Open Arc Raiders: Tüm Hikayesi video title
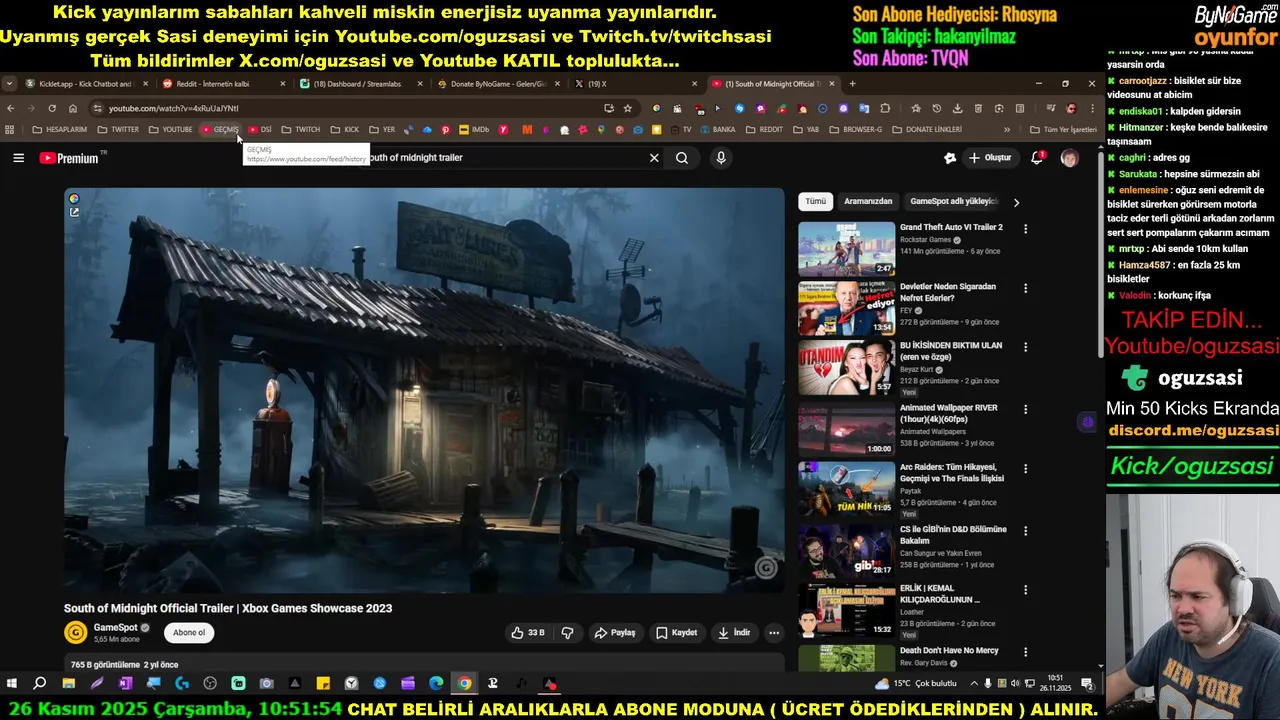 [952, 473]
